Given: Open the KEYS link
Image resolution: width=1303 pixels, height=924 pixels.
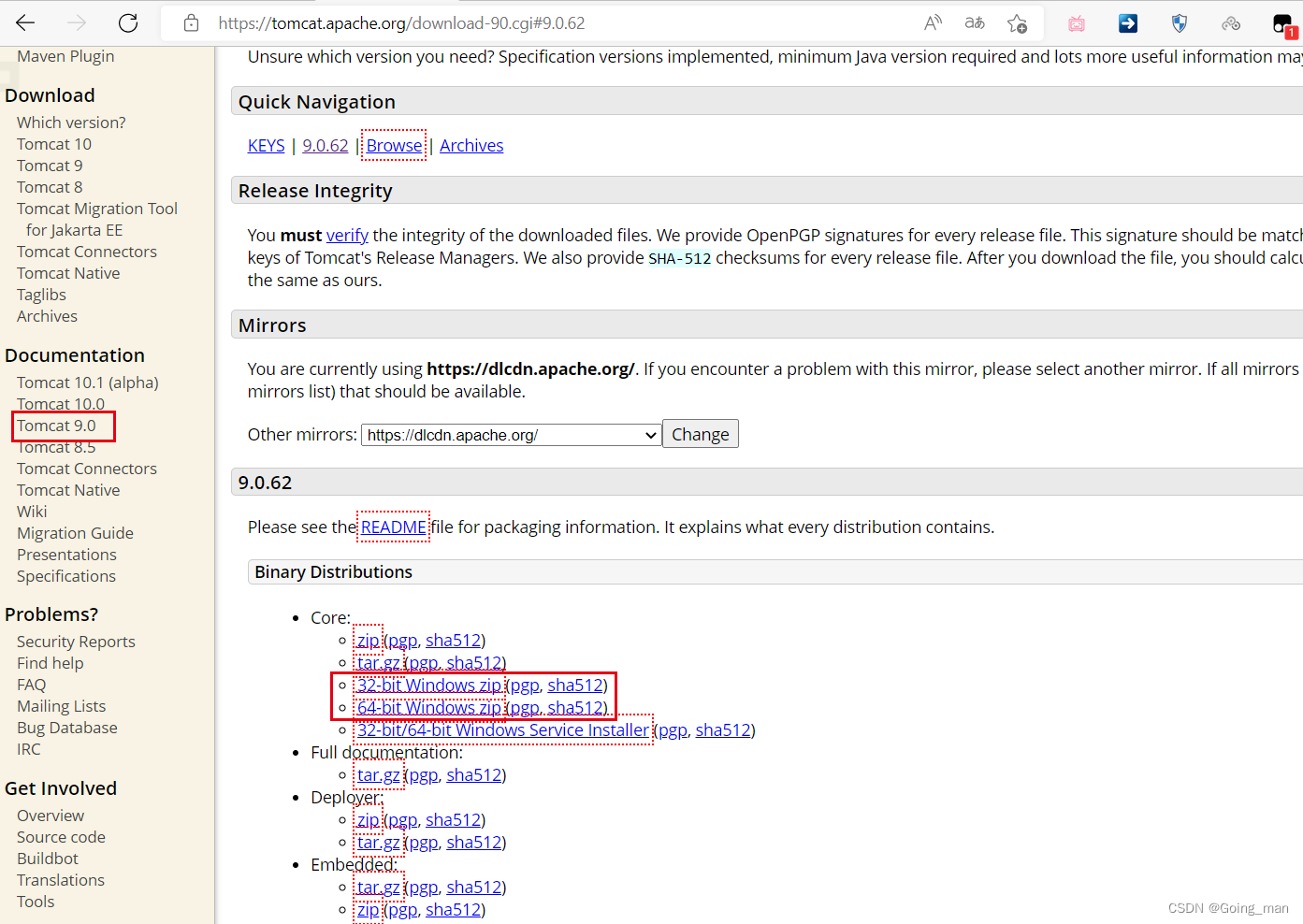Looking at the screenshot, I should [x=266, y=146].
